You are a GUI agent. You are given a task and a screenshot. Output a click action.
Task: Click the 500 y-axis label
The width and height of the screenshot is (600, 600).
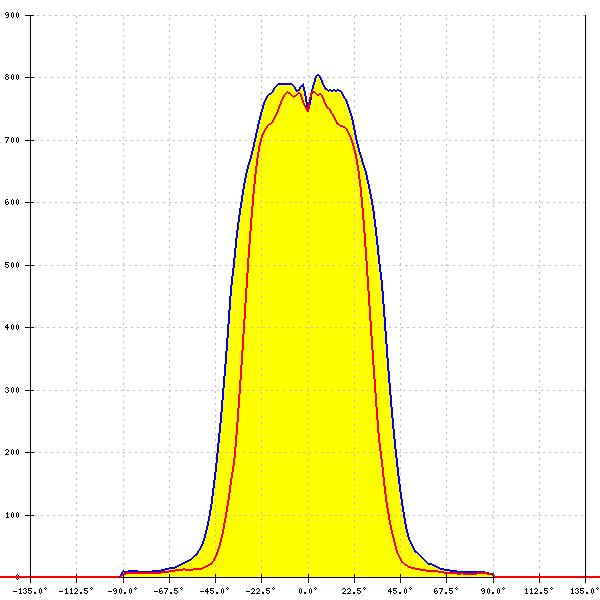tap(12, 265)
